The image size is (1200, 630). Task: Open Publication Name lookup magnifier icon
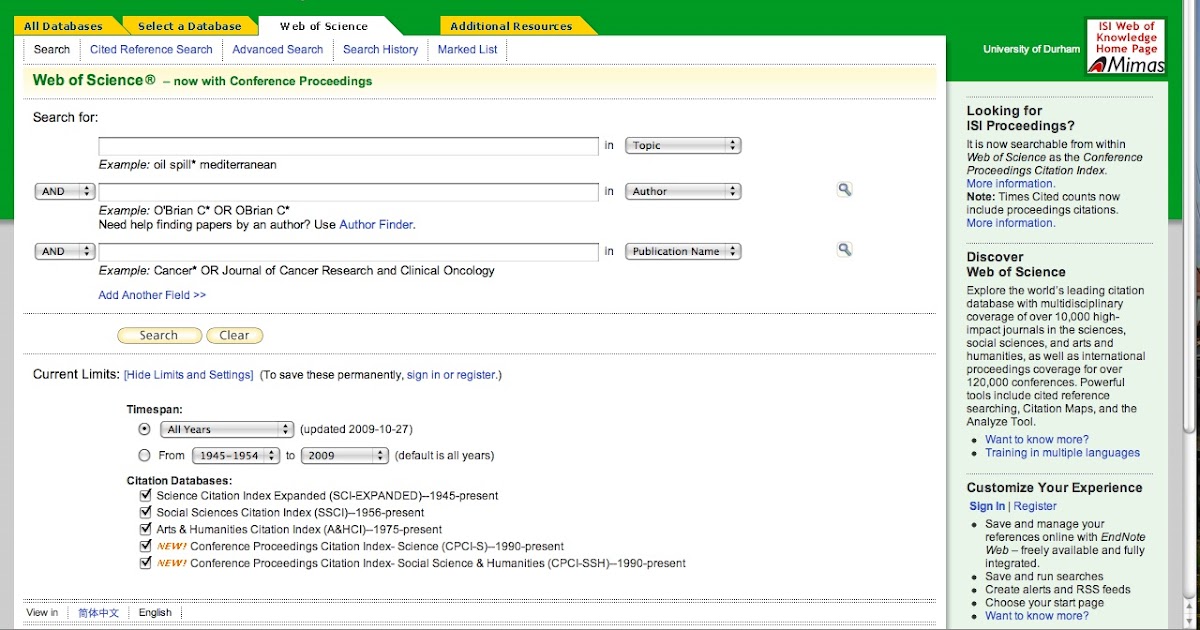pos(845,250)
